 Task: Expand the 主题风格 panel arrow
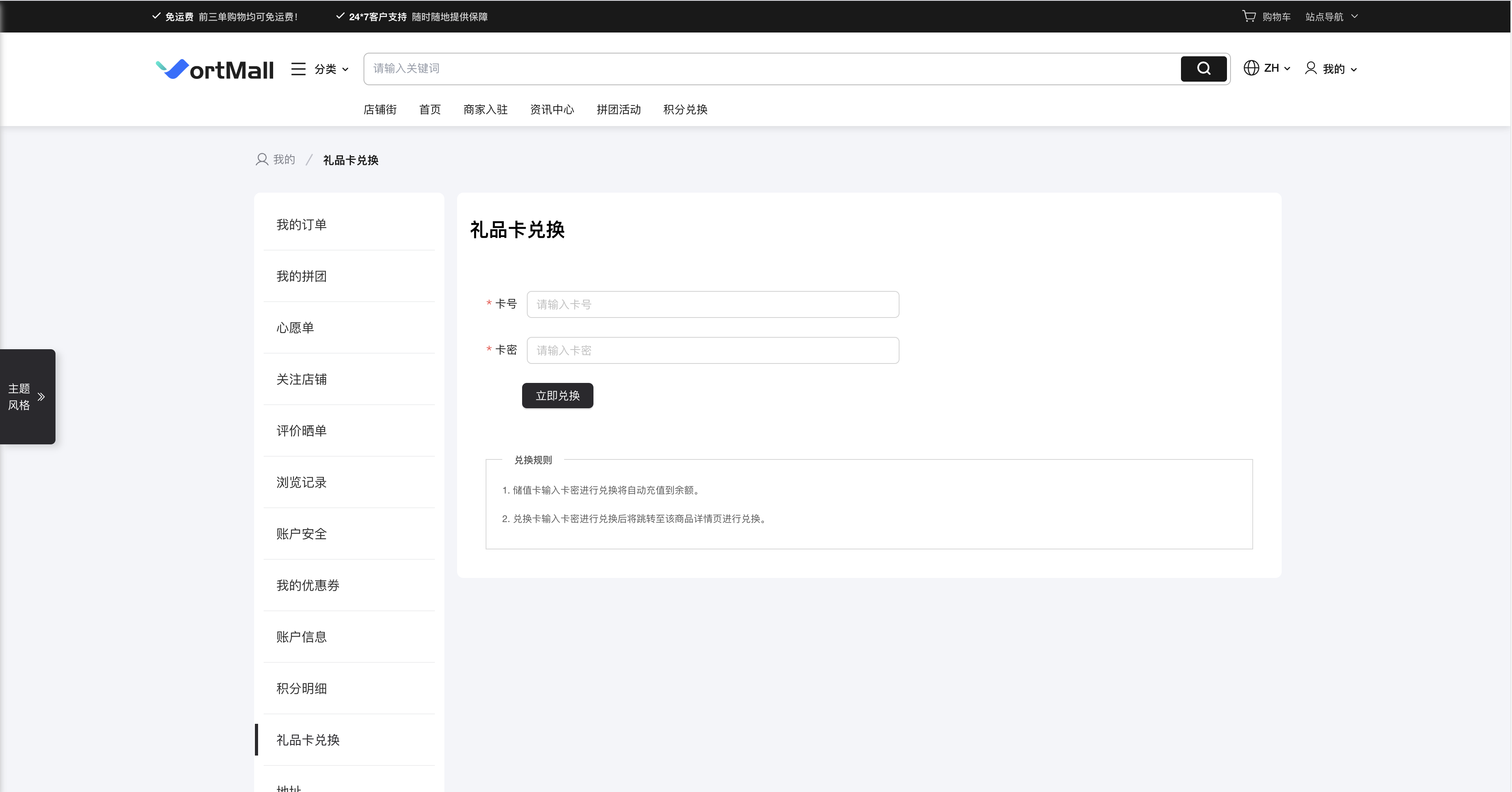click(x=41, y=397)
